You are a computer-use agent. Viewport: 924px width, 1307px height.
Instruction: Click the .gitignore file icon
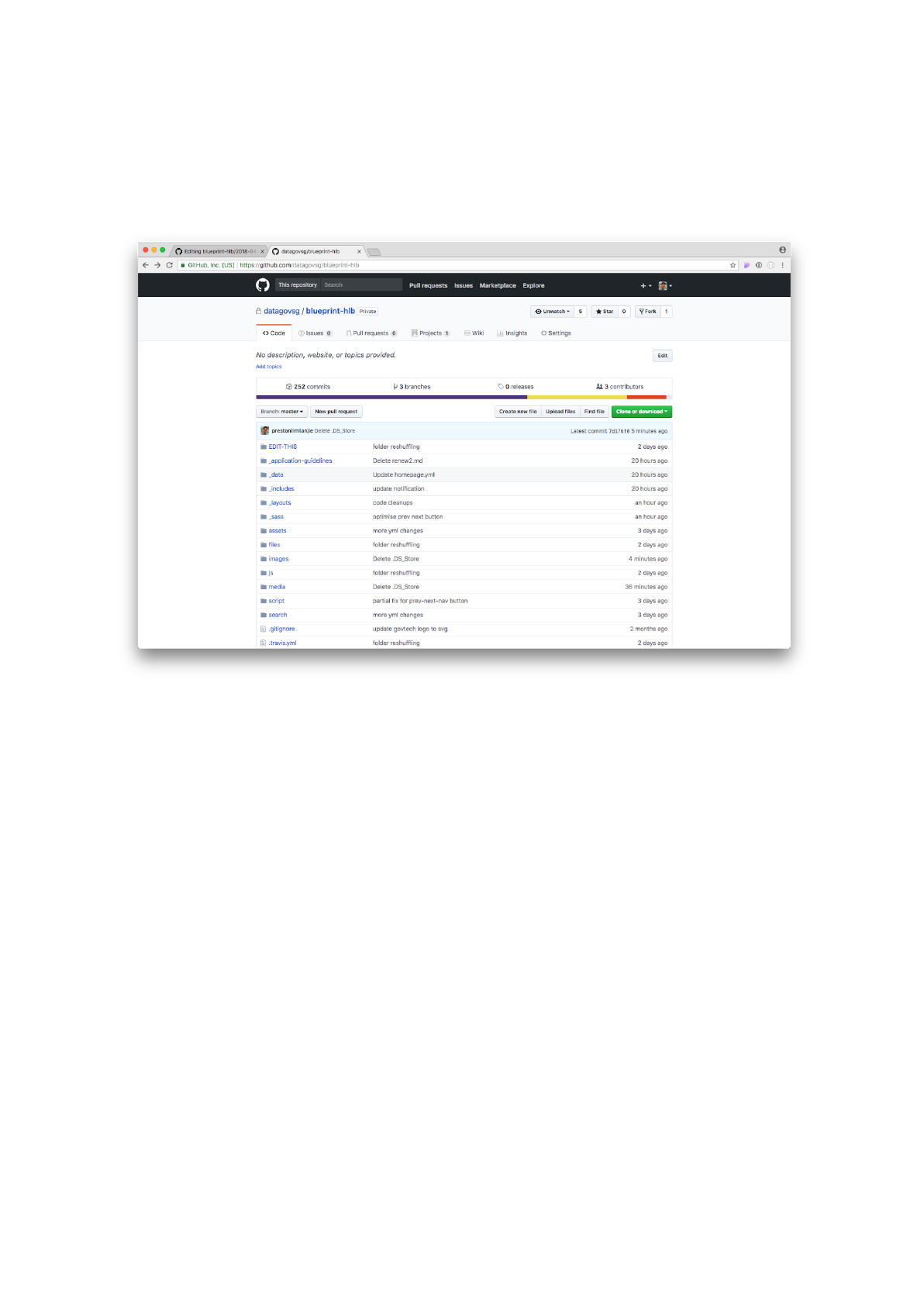click(x=264, y=629)
